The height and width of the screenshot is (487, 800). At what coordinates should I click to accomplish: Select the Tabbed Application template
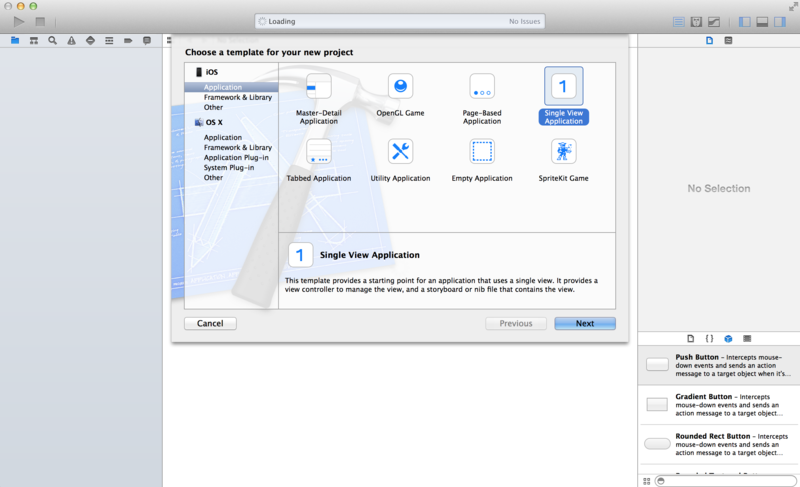pyautogui.click(x=319, y=161)
